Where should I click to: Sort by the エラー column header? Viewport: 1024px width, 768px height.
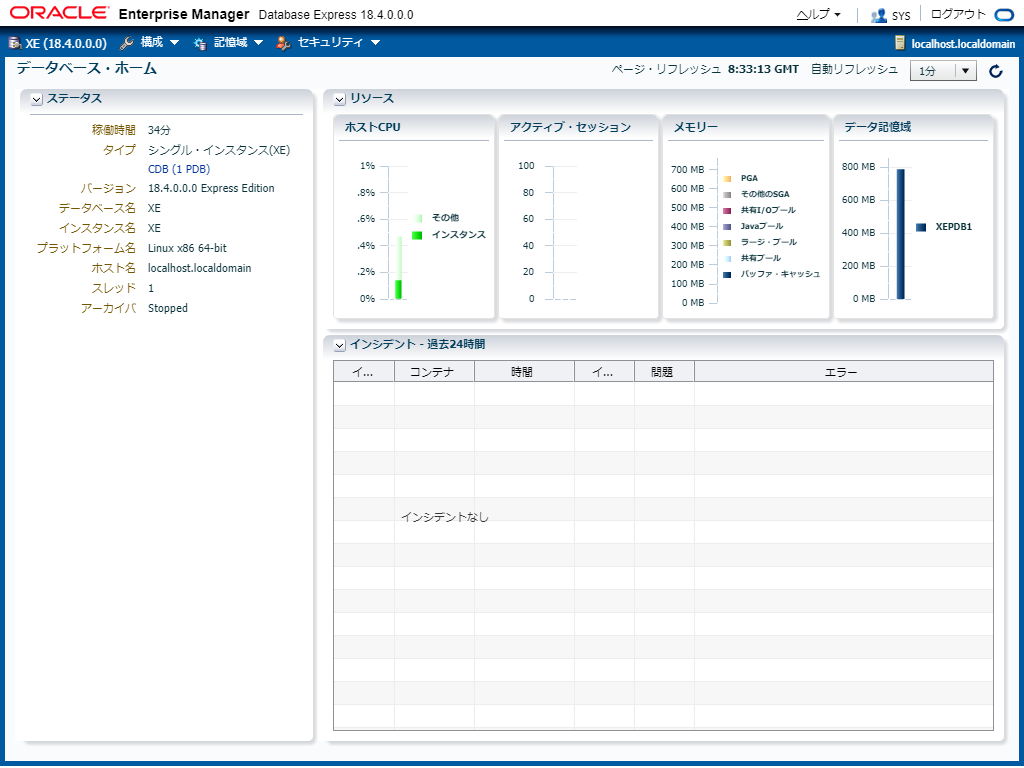click(x=844, y=372)
